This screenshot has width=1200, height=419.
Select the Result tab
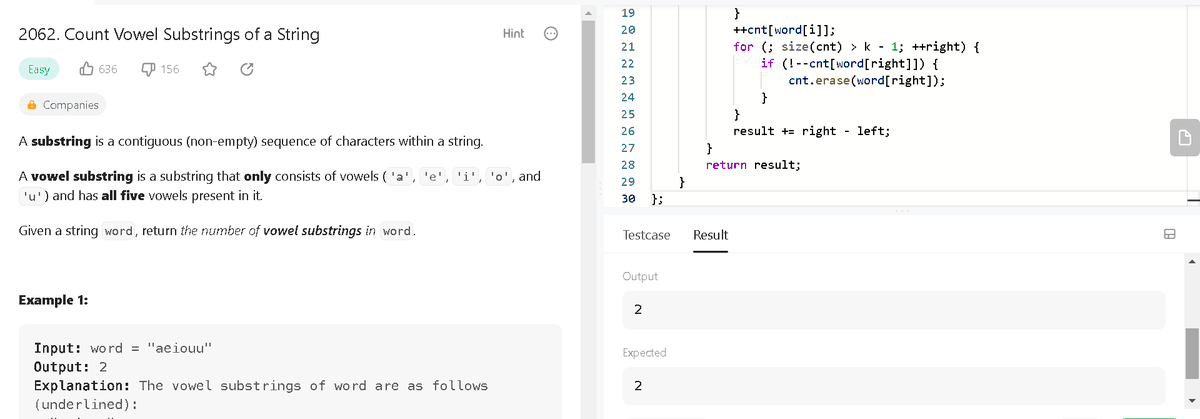[x=710, y=235]
